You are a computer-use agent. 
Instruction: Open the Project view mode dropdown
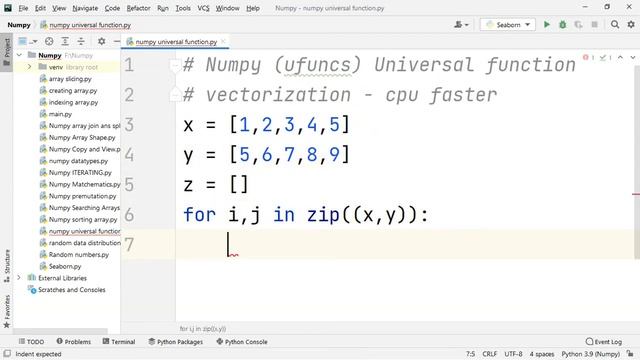28,41
